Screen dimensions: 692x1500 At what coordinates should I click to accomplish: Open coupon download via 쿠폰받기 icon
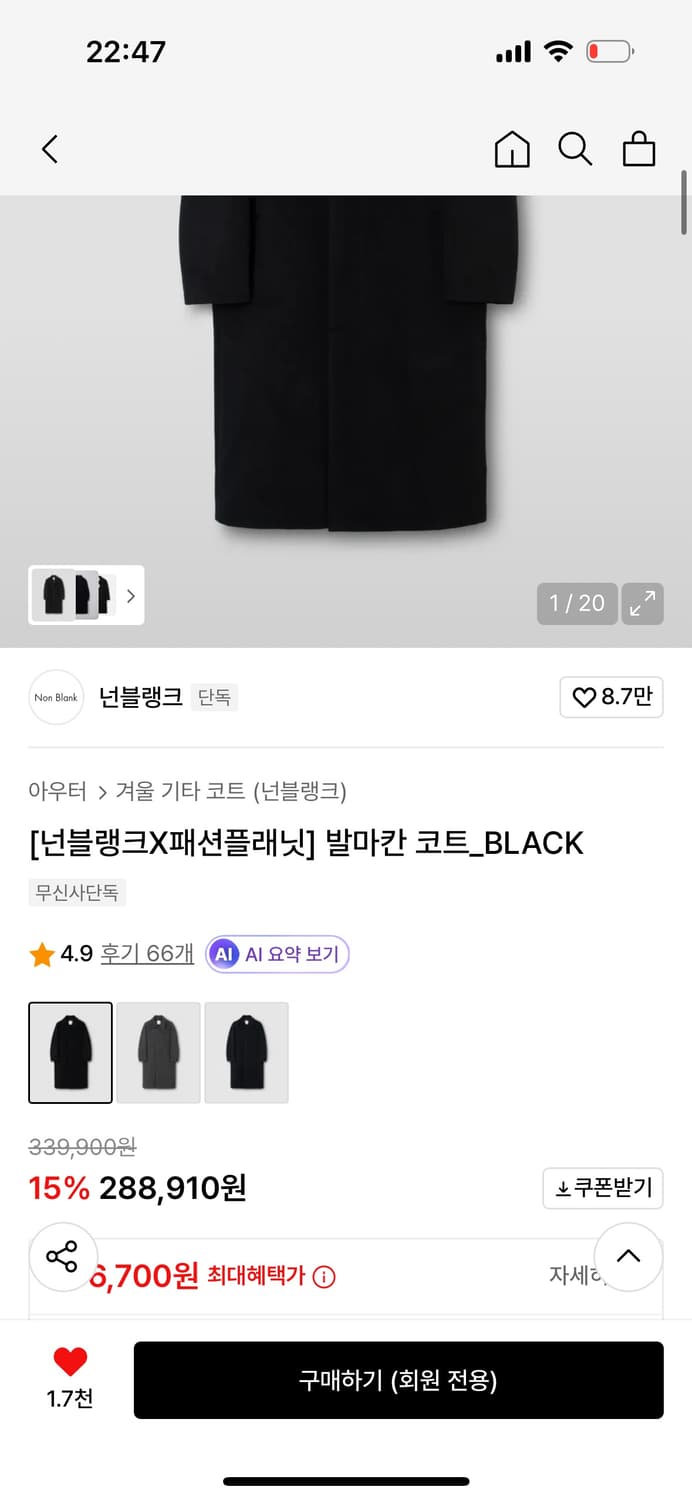(x=603, y=1188)
